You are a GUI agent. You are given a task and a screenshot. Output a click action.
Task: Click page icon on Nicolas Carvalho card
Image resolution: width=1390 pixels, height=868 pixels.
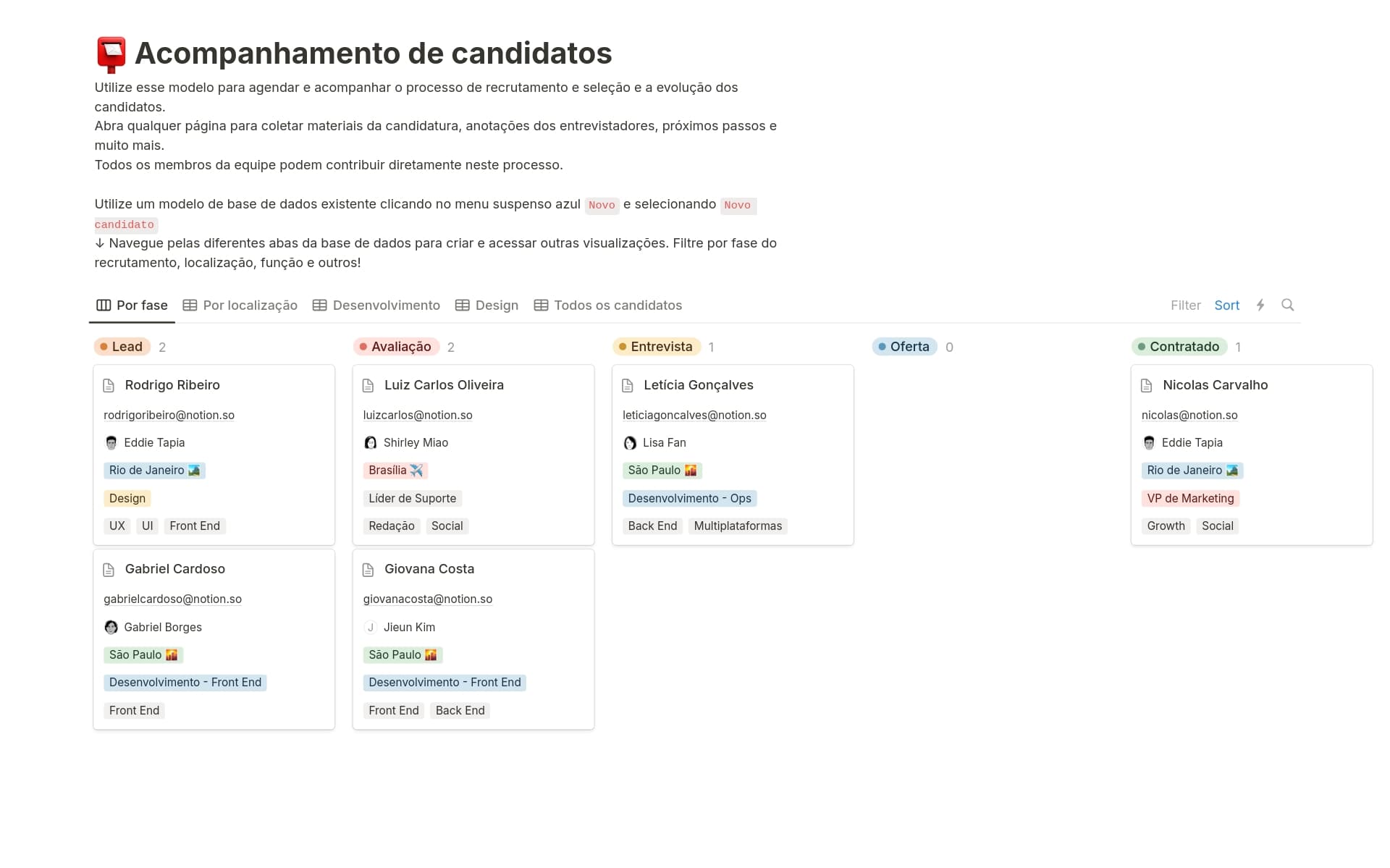click(x=1147, y=385)
